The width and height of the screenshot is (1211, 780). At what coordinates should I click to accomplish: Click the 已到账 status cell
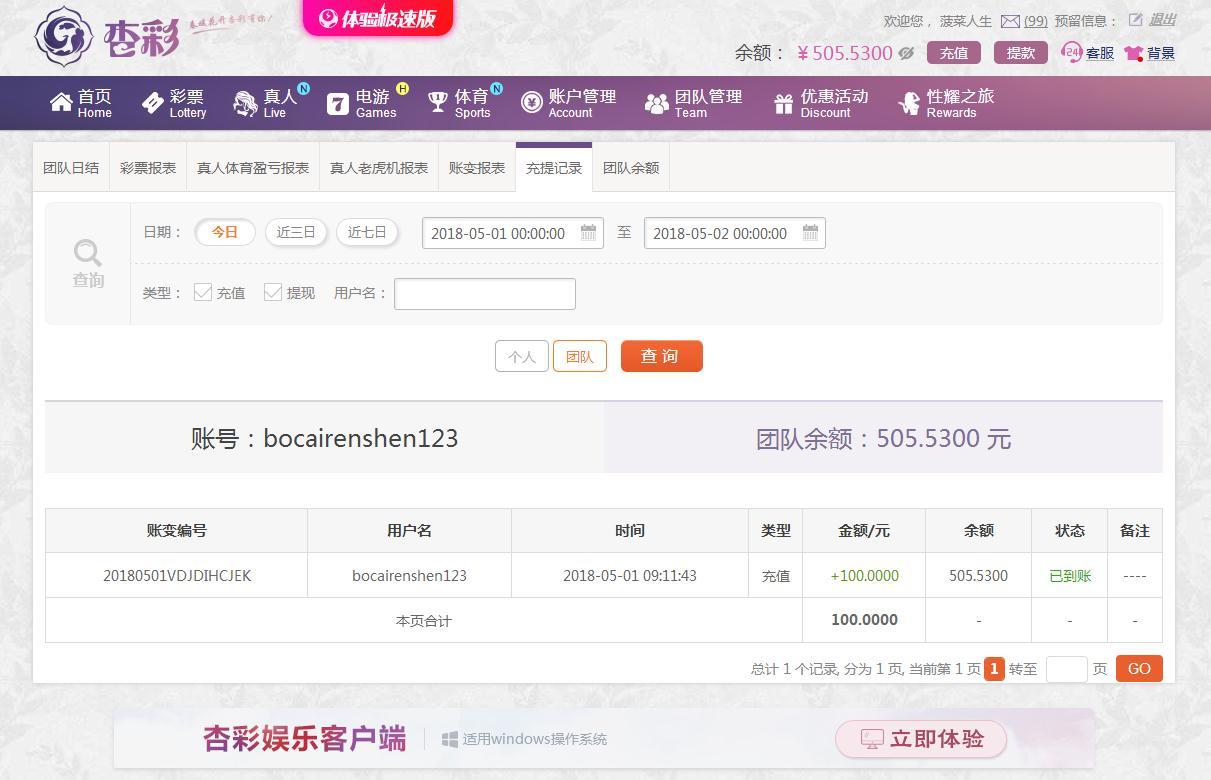[x=1070, y=576]
